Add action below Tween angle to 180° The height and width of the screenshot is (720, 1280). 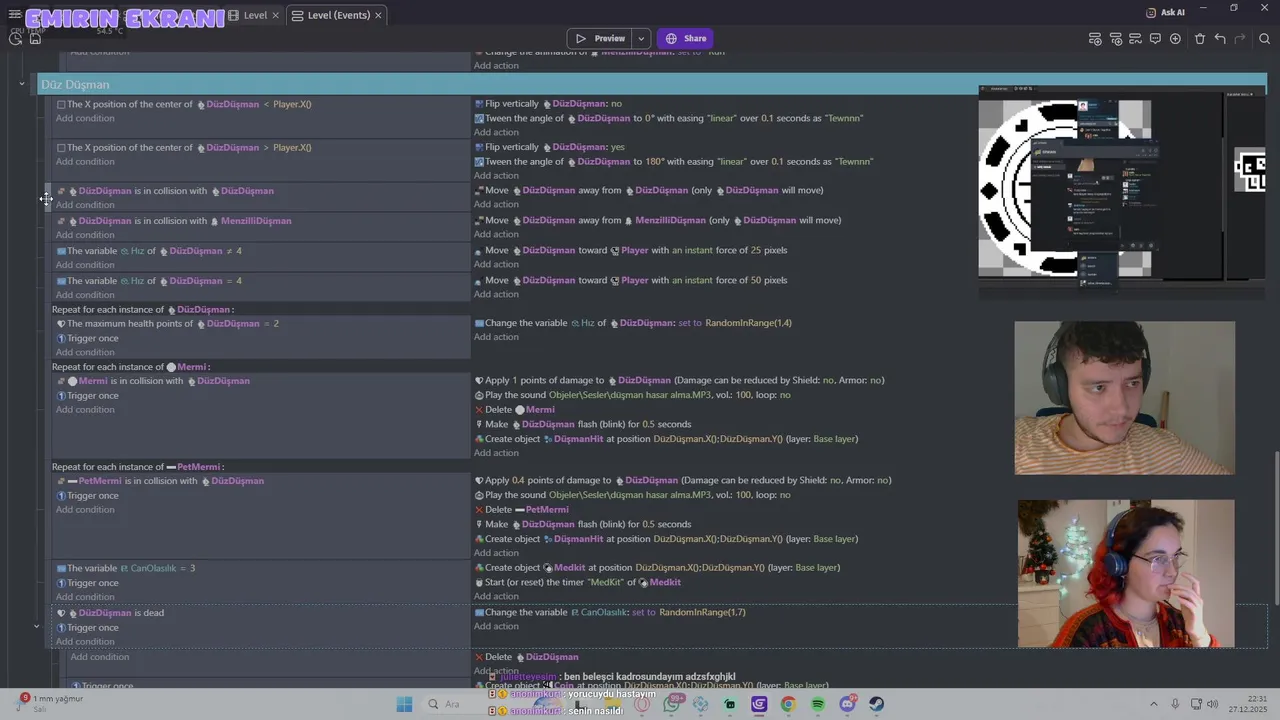496,175
